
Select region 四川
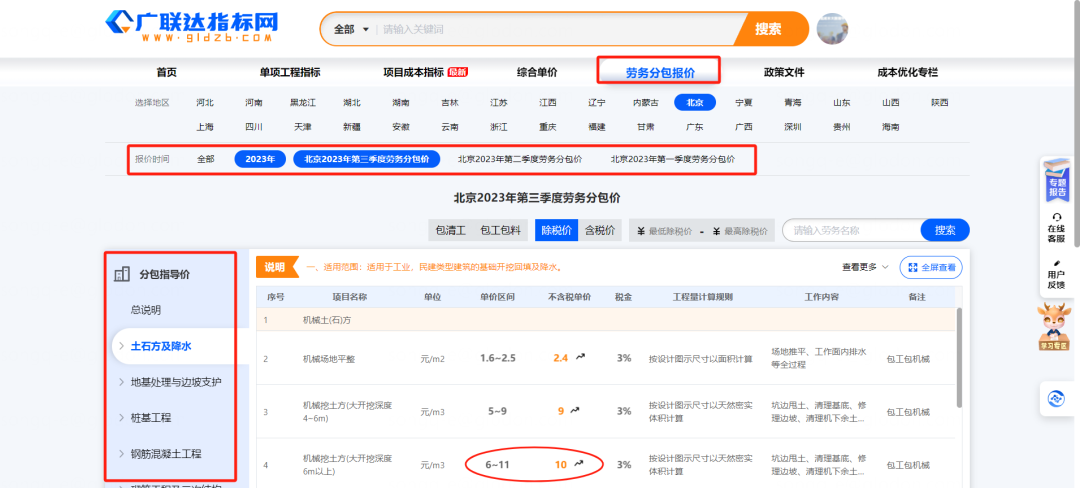[253, 127]
